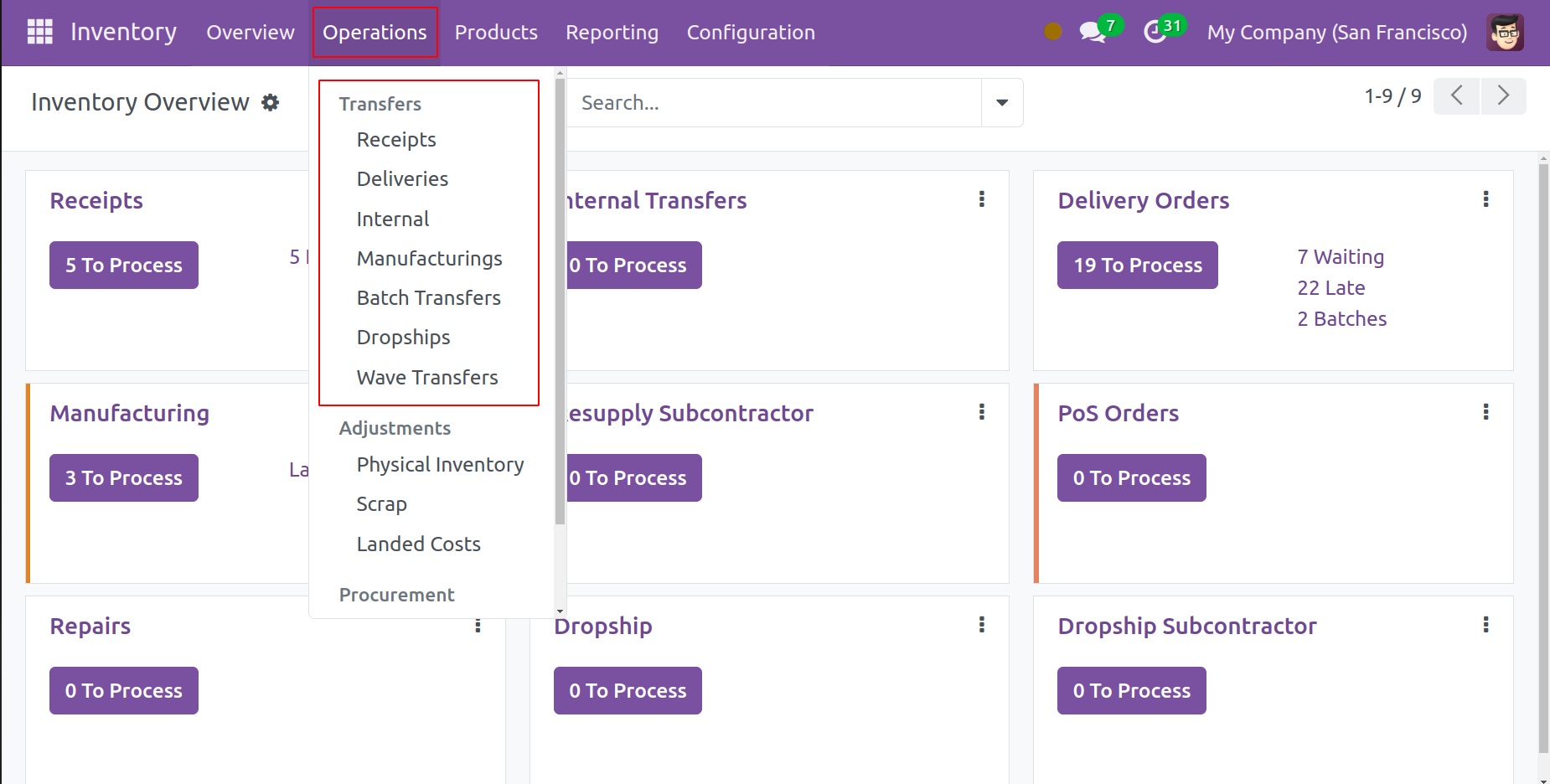The image size is (1550, 784).
Task: Expand the search options dropdown arrow
Action: [1002, 103]
